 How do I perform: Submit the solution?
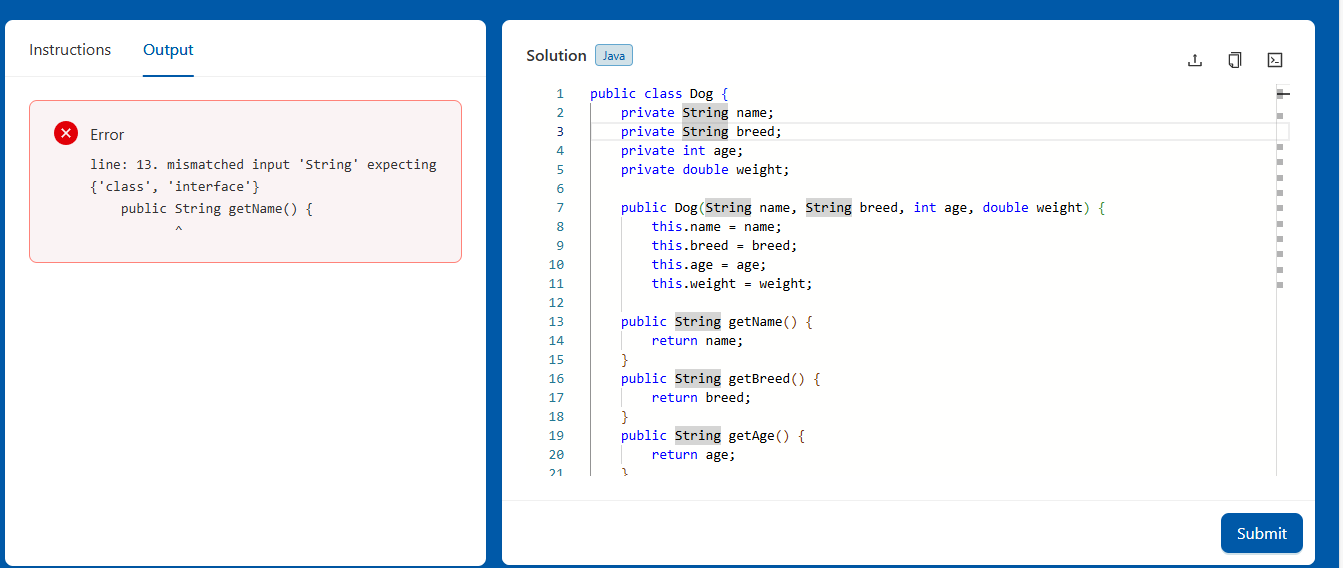[x=1261, y=533]
